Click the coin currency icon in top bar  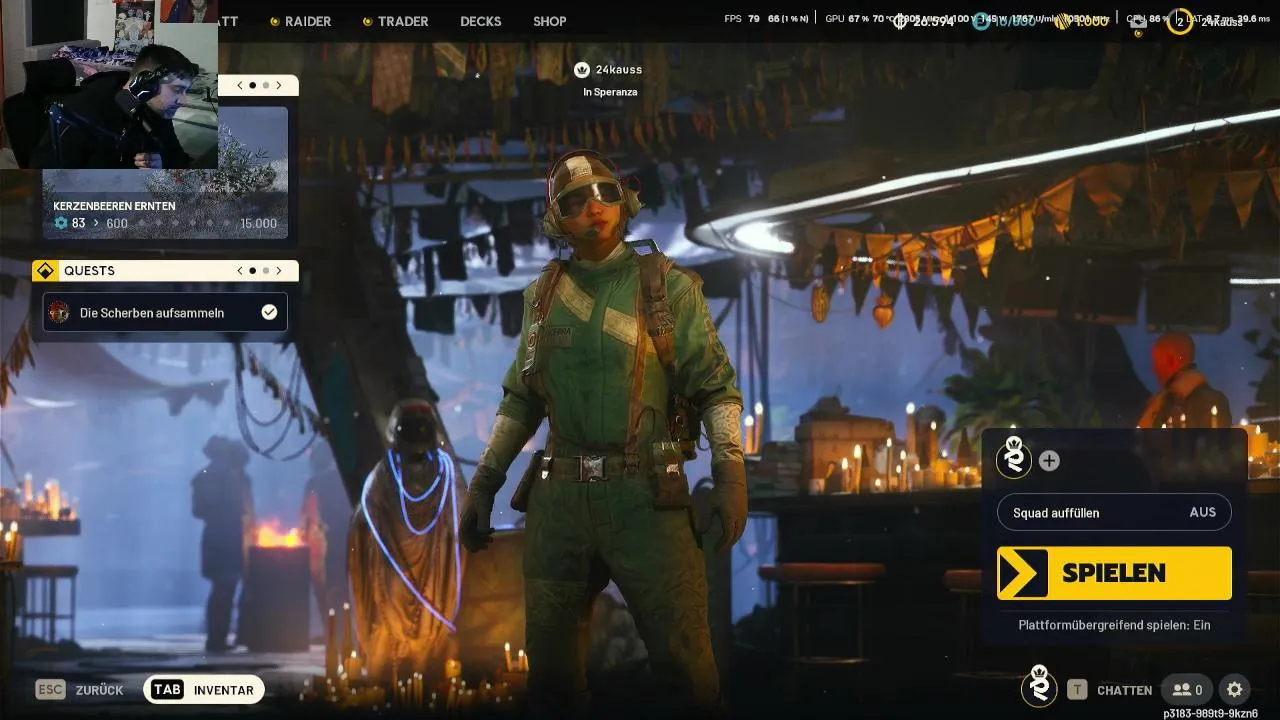click(x=900, y=20)
